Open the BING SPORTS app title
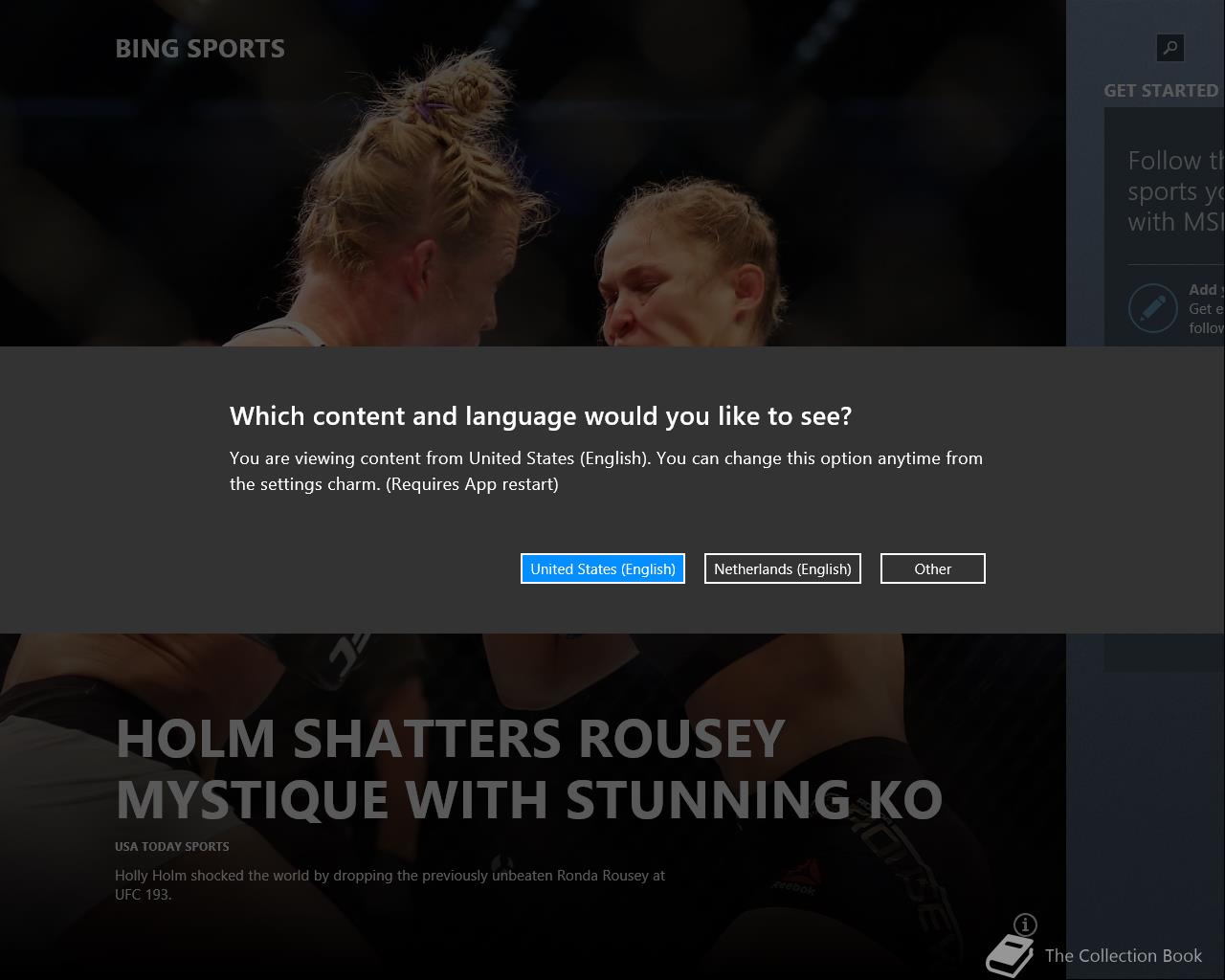 click(x=200, y=49)
